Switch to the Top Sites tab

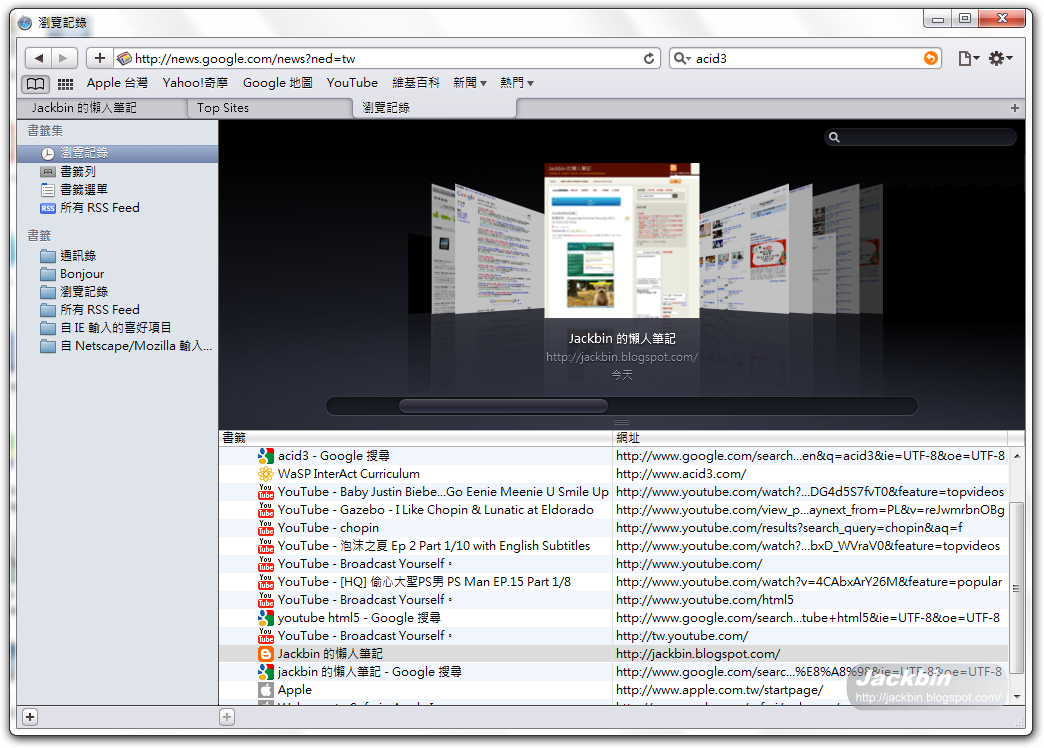coord(269,108)
